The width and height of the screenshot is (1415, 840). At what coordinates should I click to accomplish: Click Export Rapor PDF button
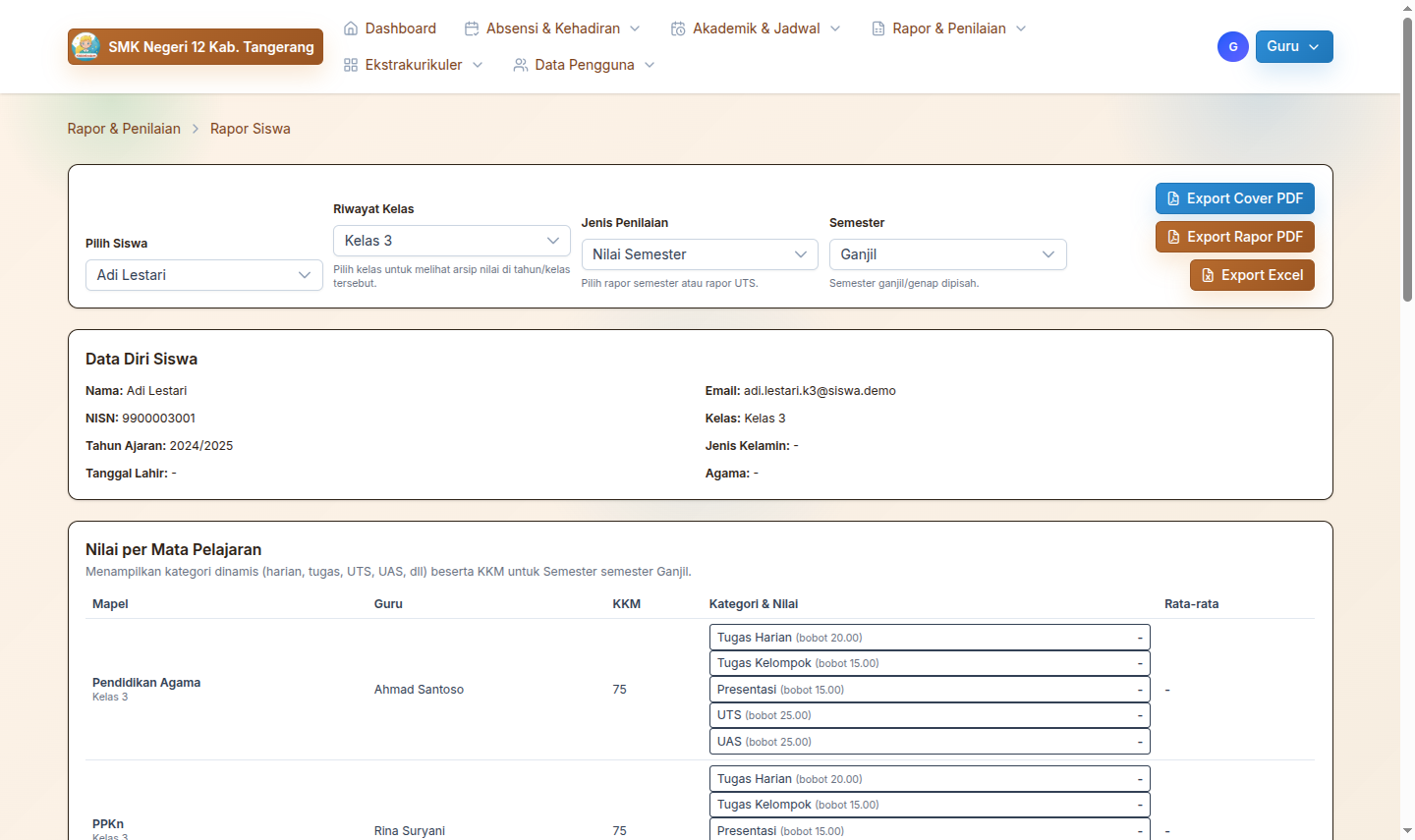pos(1234,237)
